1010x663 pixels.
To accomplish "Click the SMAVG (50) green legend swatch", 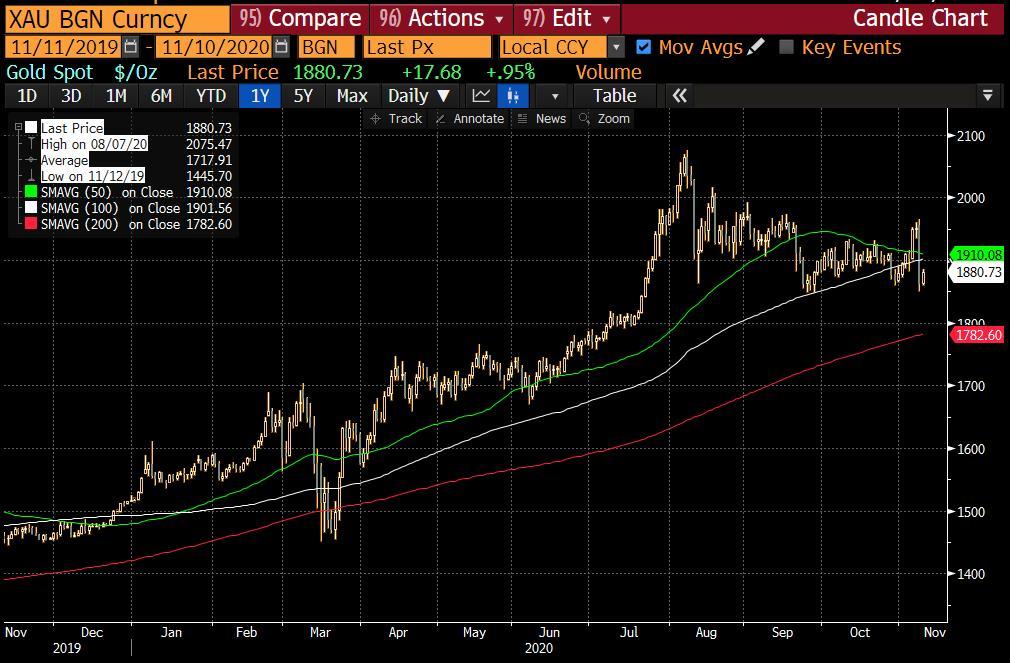I will tap(31, 192).
